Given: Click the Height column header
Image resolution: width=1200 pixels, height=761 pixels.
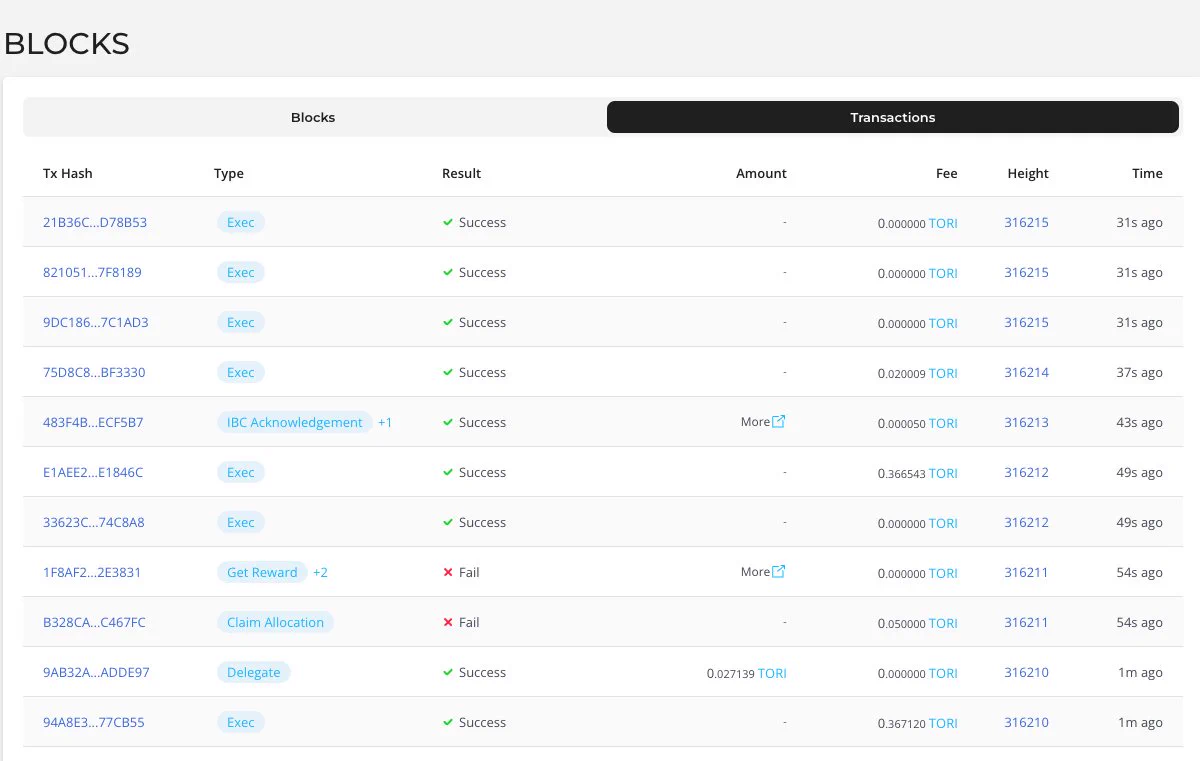Looking at the screenshot, I should [x=1028, y=173].
